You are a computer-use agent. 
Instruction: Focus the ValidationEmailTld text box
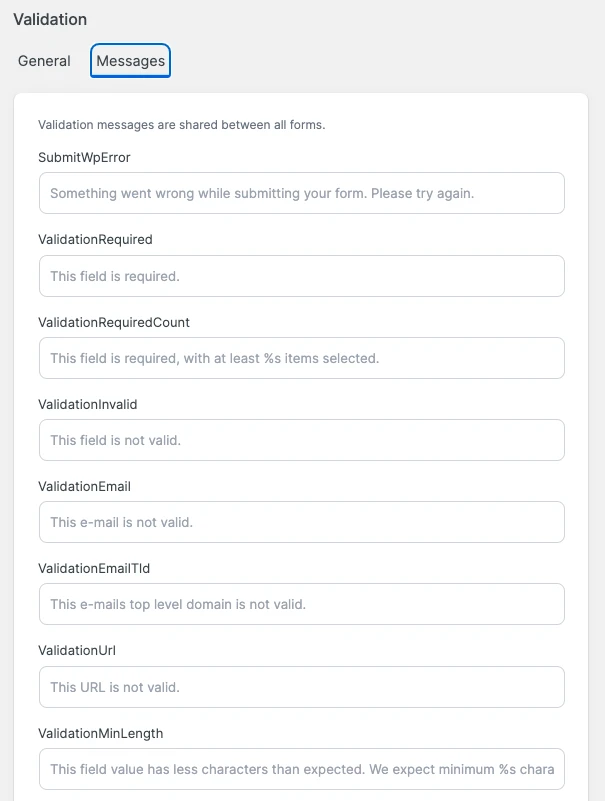[x=301, y=604]
